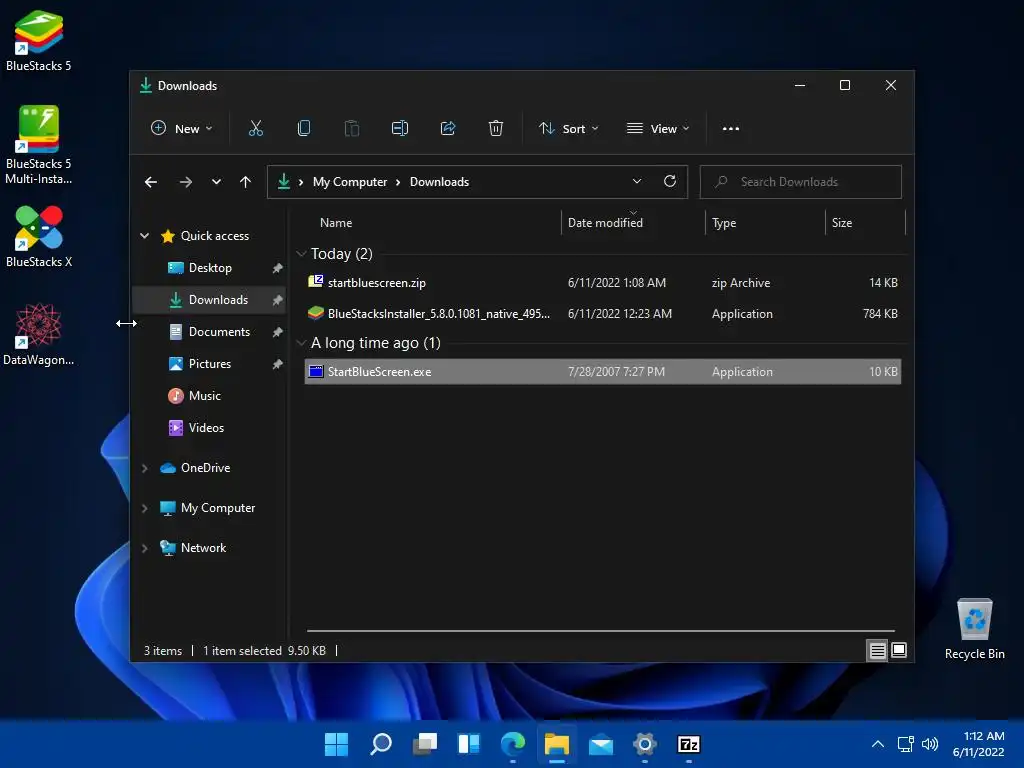Collapse the Today (2) group
The height and width of the screenshot is (768, 1024).
[x=301, y=253]
